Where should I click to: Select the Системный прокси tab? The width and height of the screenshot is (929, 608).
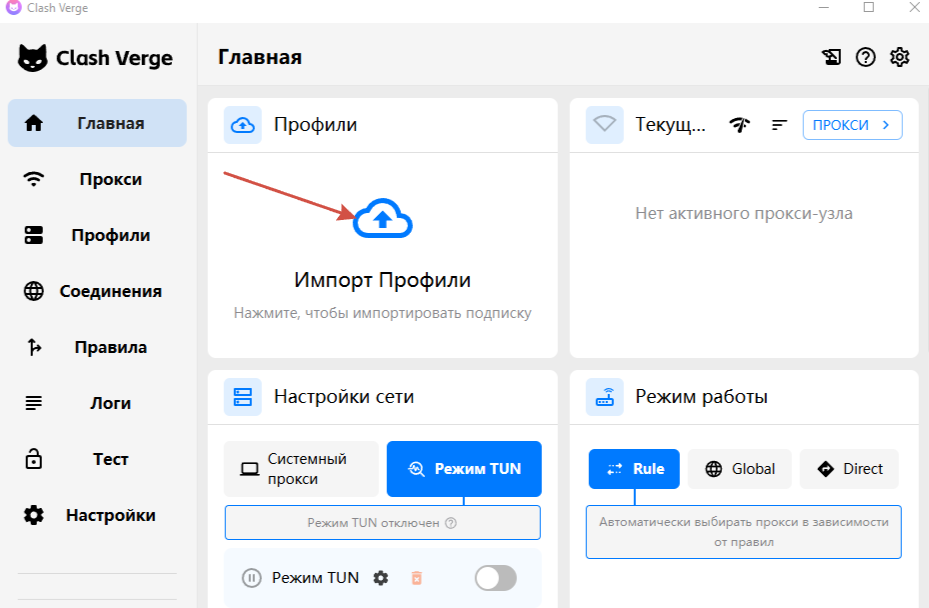pyautogui.click(x=301, y=469)
